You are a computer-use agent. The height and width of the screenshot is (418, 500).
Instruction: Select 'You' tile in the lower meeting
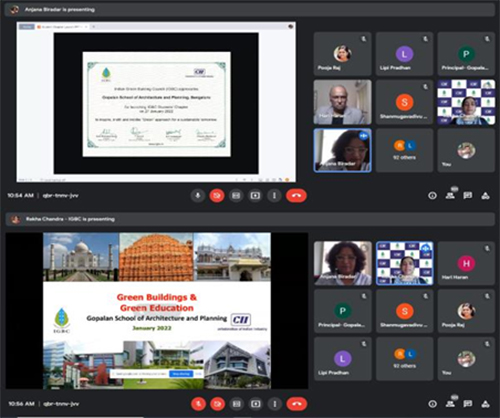(466, 359)
